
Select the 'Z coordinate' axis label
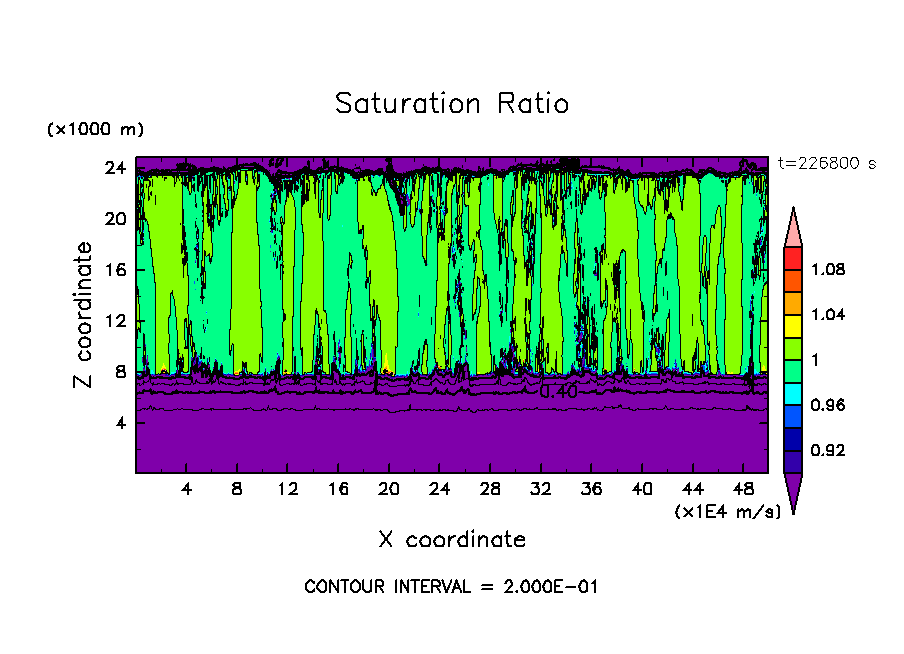pyautogui.click(x=85, y=315)
